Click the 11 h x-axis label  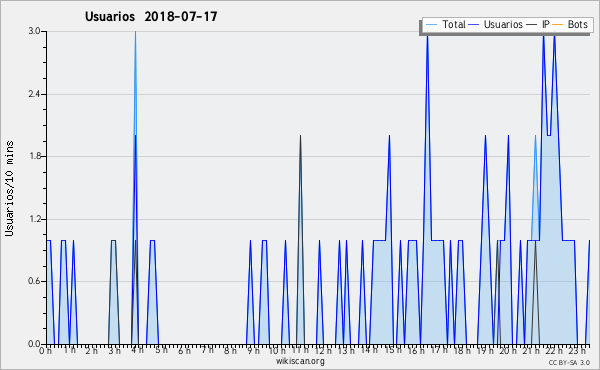[x=300, y=350]
